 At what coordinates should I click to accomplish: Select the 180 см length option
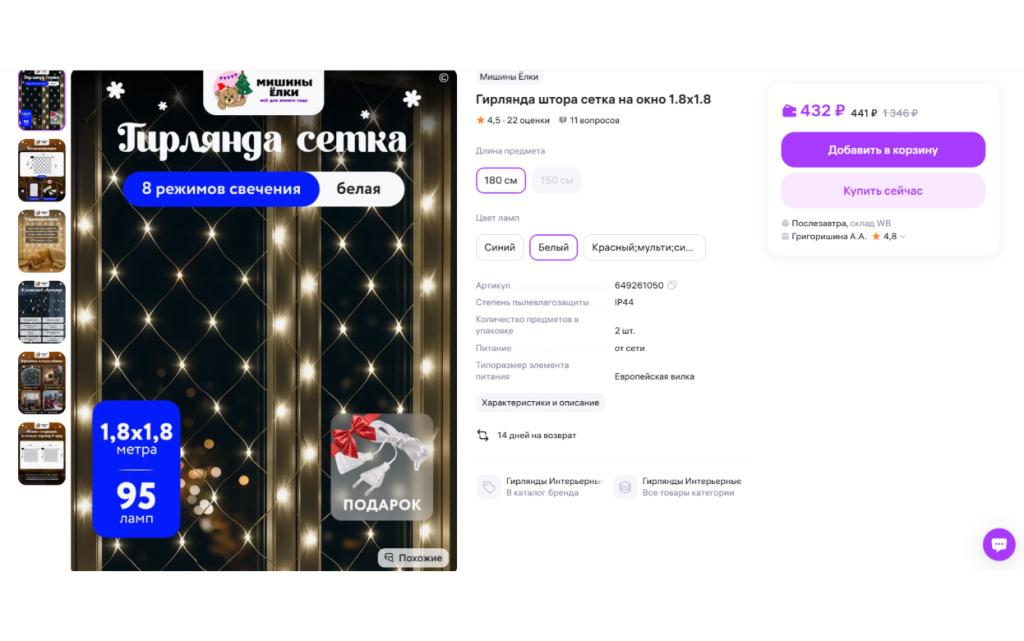click(501, 180)
